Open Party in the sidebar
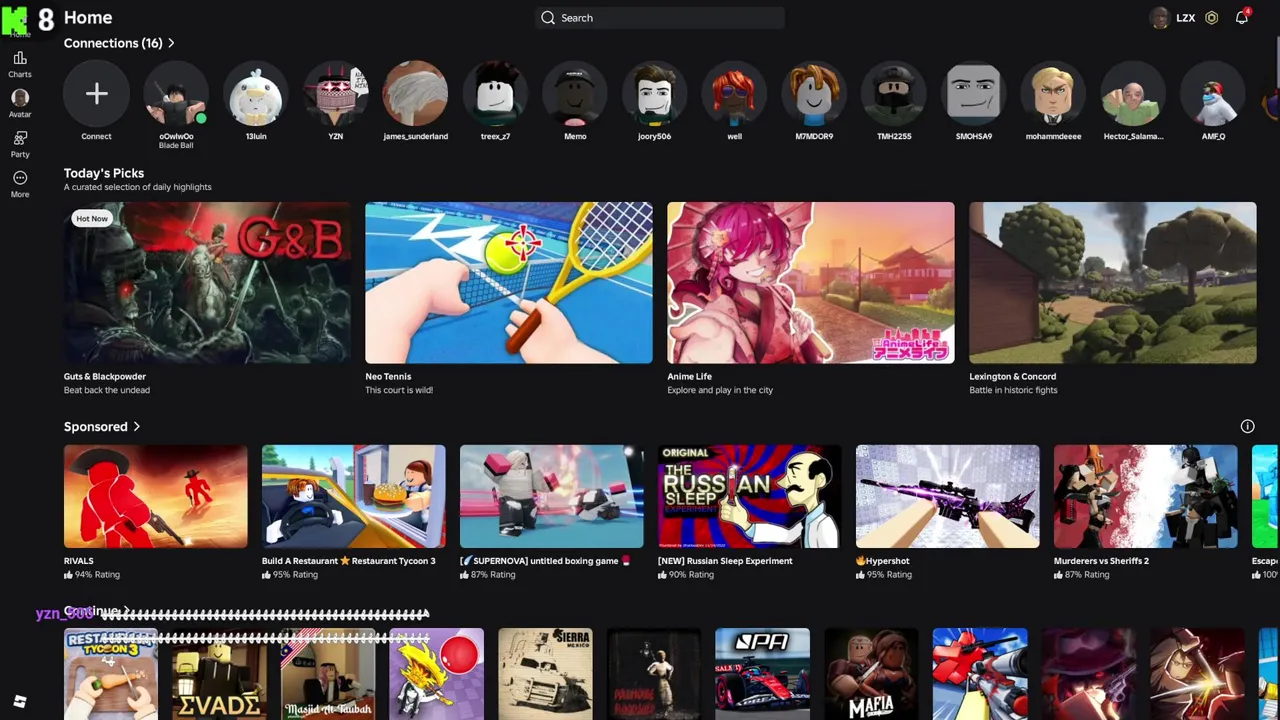This screenshot has height=720, width=1280. [20, 144]
